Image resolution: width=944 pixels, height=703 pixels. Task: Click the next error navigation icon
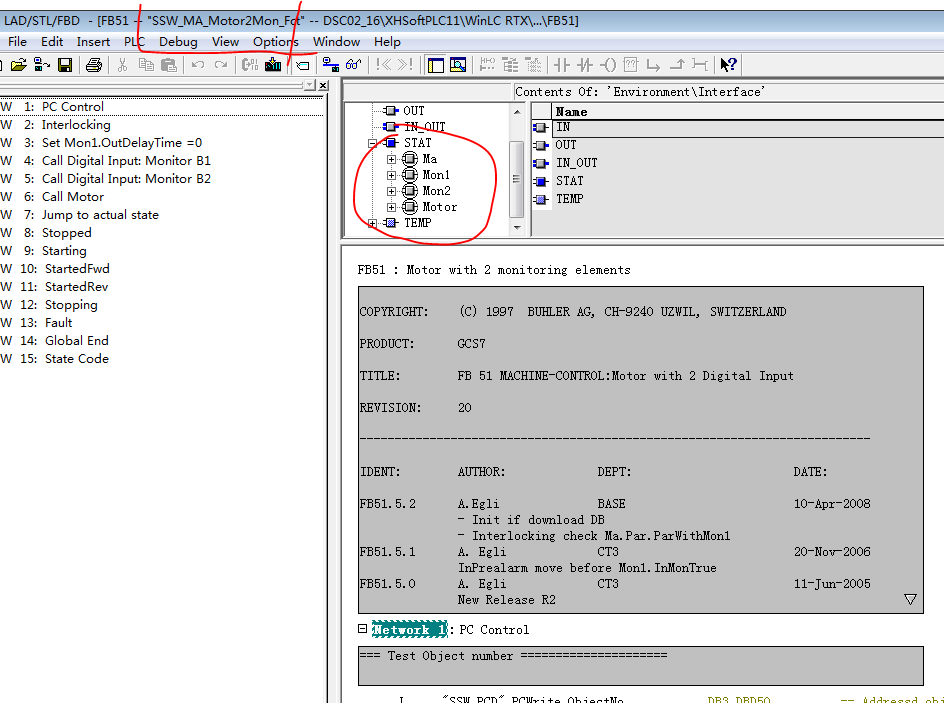point(405,65)
